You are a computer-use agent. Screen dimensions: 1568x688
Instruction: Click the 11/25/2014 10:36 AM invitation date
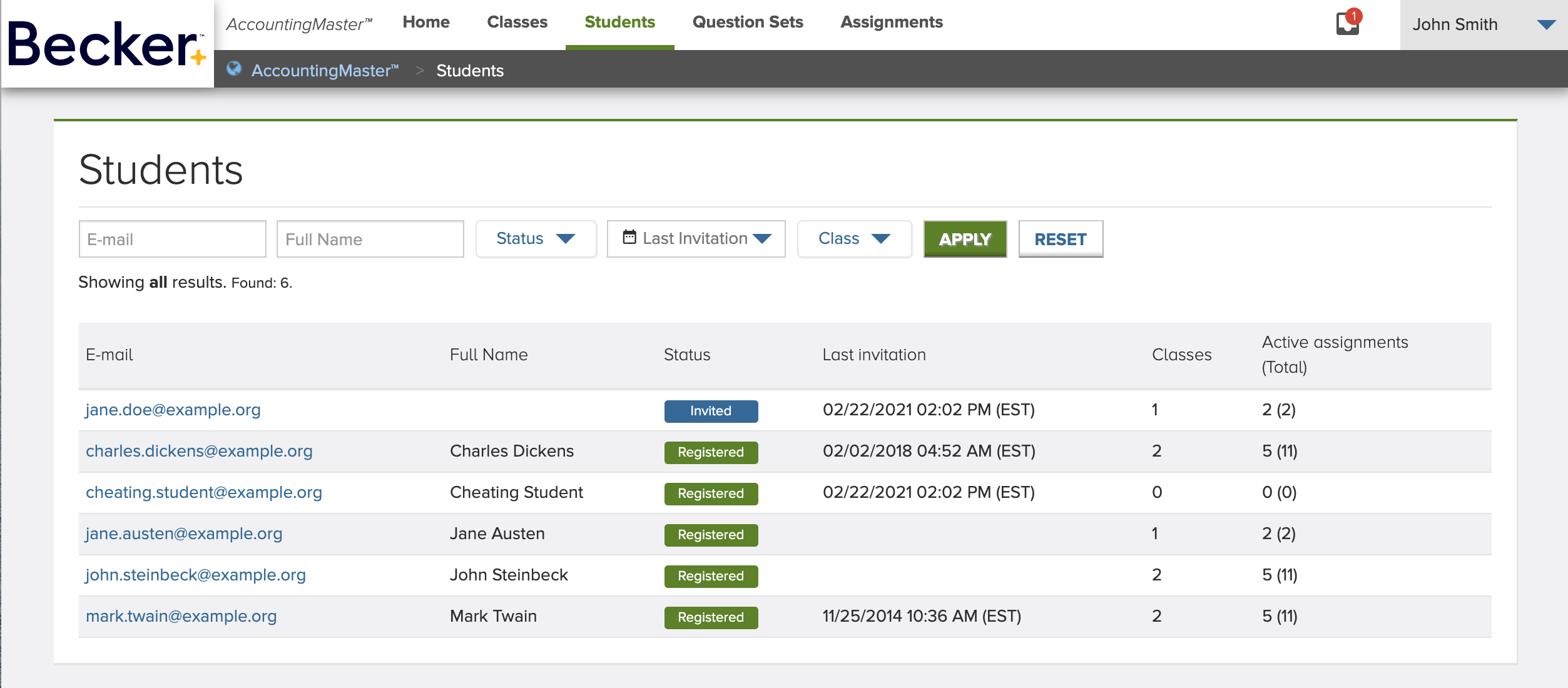(922, 616)
